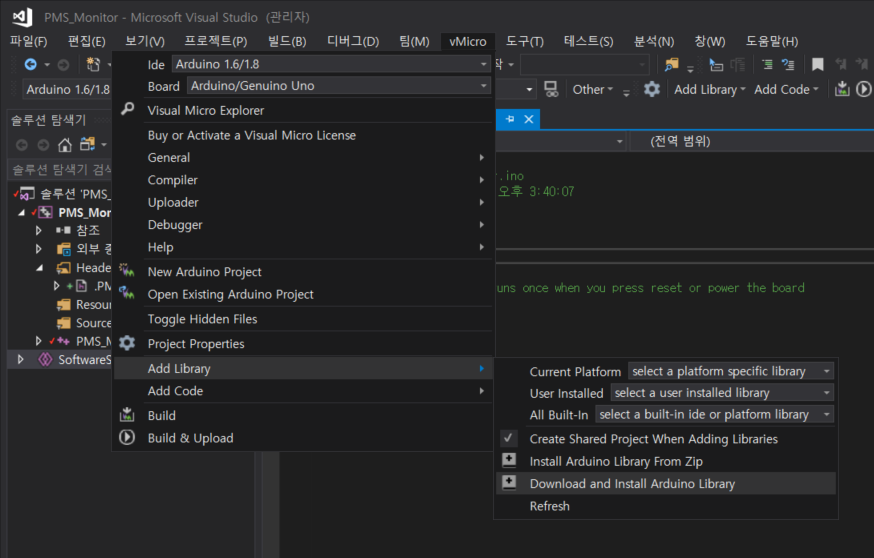The height and width of the screenshot is (558, 874).
Task: Close the active document tab
Action: tap(529, 119)
